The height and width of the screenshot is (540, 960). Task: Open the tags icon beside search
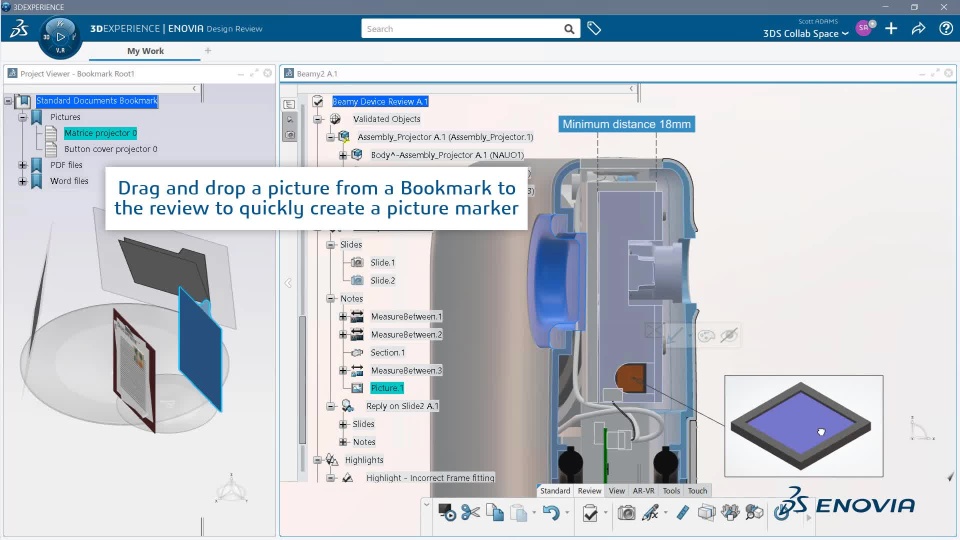593,29
